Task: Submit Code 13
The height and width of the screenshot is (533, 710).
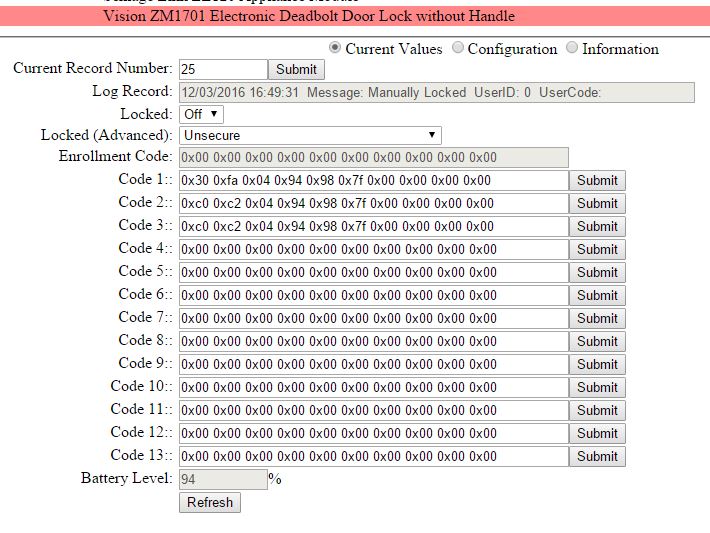Action: coord(597,456)
